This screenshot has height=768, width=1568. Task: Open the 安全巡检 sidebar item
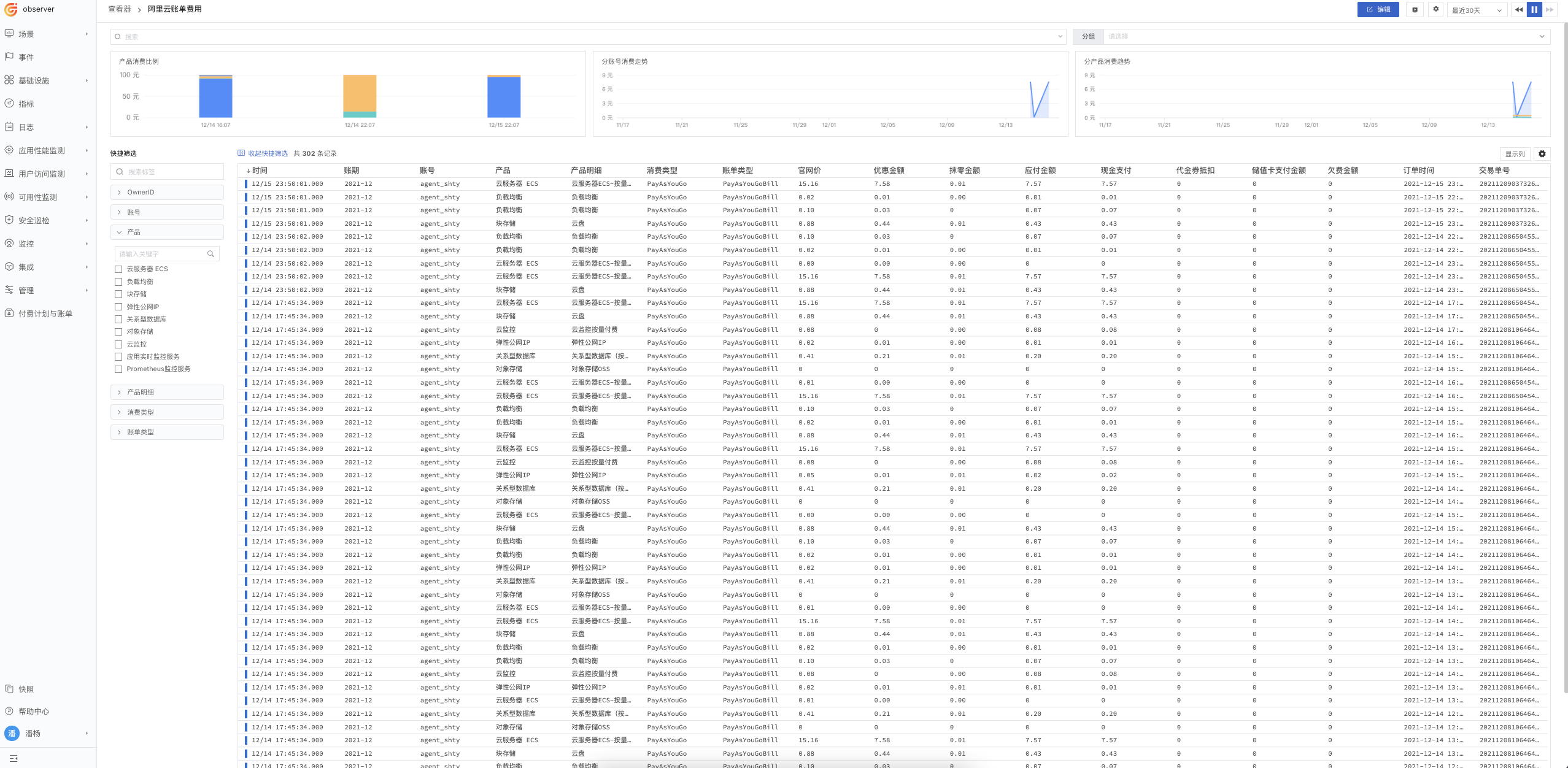click(x=34, y=220)
